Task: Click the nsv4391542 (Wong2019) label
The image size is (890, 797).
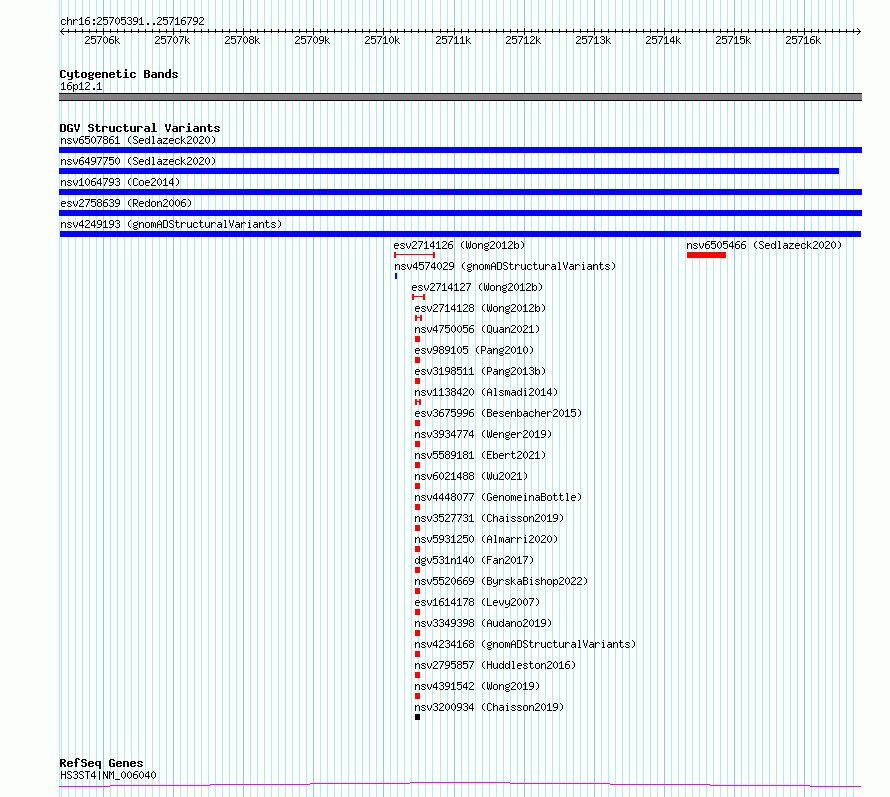Action: pyautogui.click(x=477, y=686)
